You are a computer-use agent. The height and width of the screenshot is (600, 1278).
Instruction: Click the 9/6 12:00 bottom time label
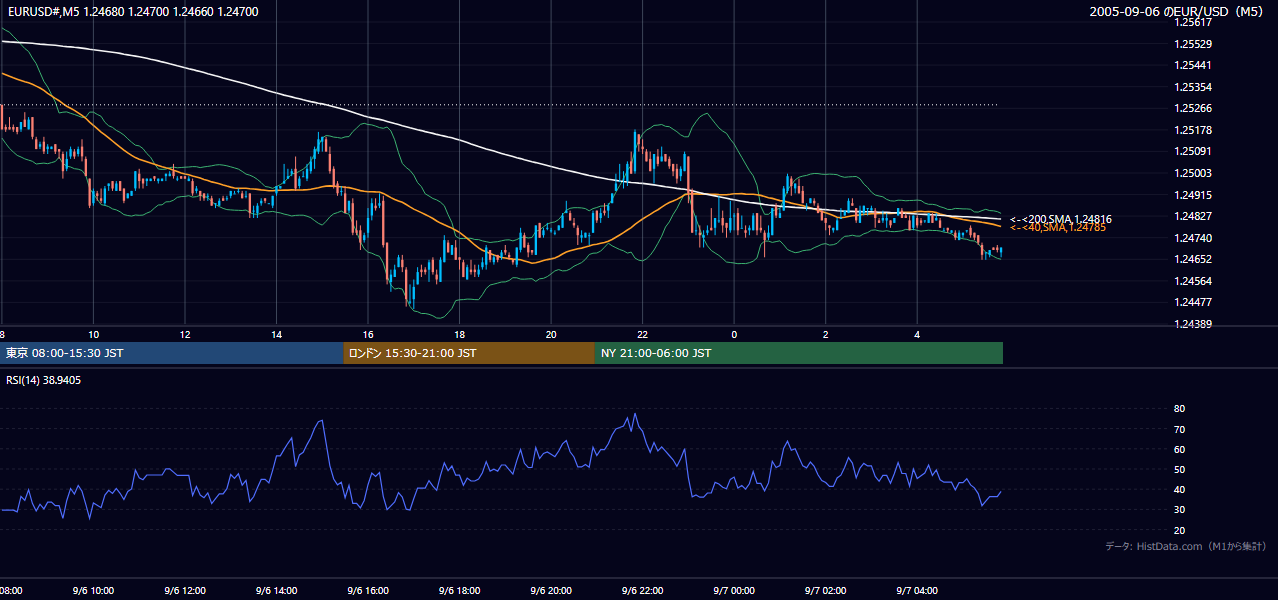click(x=185, y=590)
